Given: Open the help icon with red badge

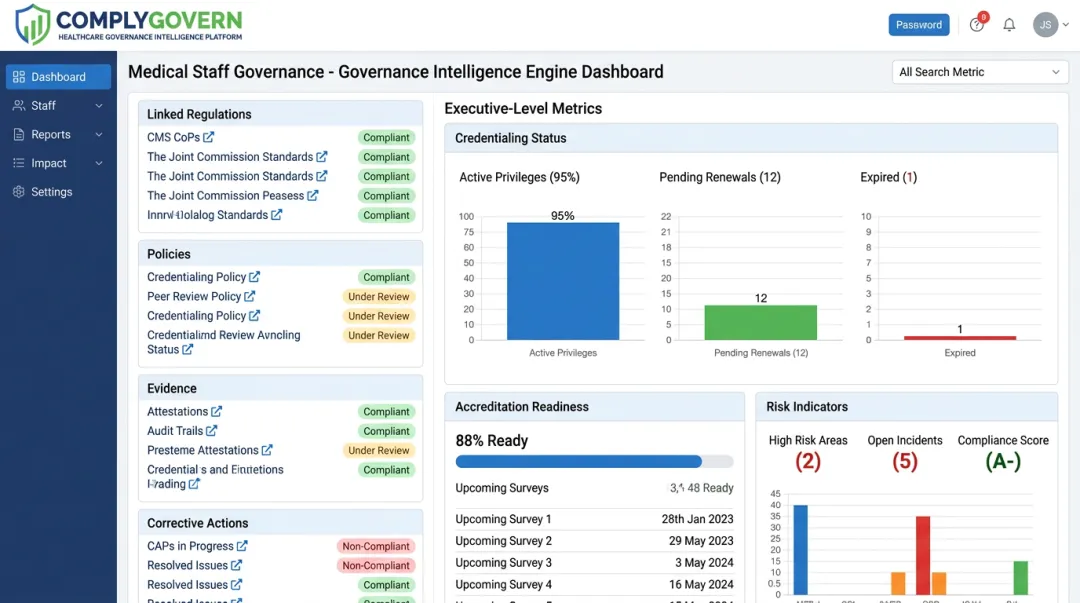Looking at the screenshot, I should (x=977, y=24).
